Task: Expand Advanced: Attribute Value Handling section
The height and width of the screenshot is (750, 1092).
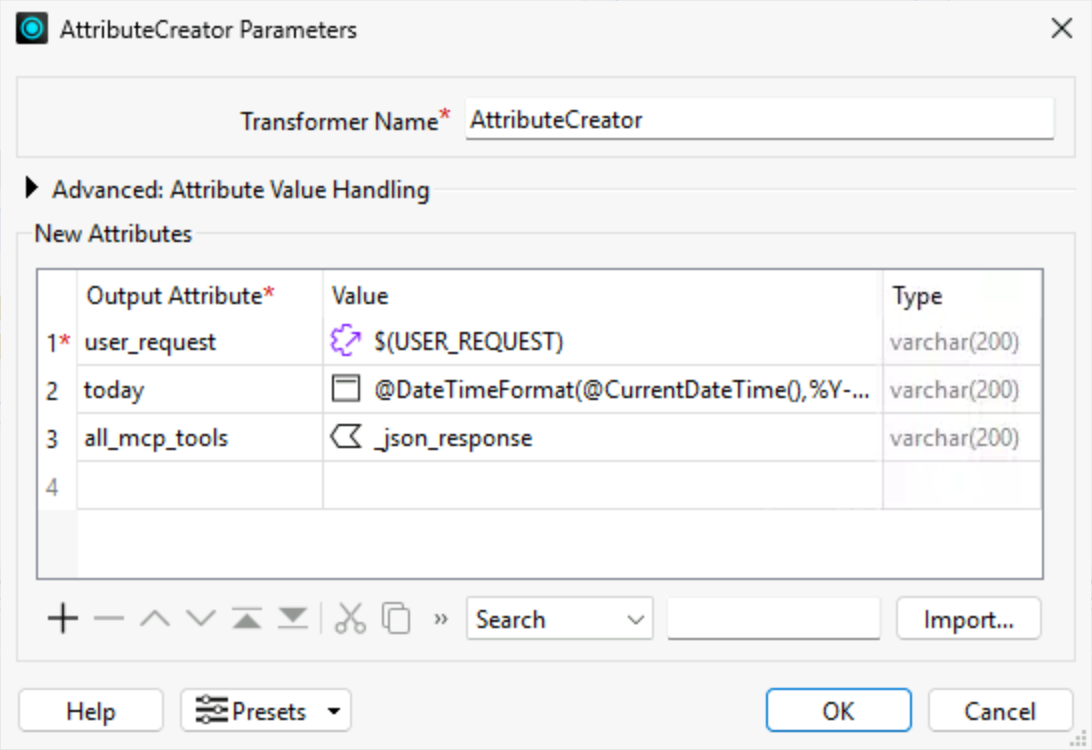Action: pyautogui.click(x=31, y=188)
